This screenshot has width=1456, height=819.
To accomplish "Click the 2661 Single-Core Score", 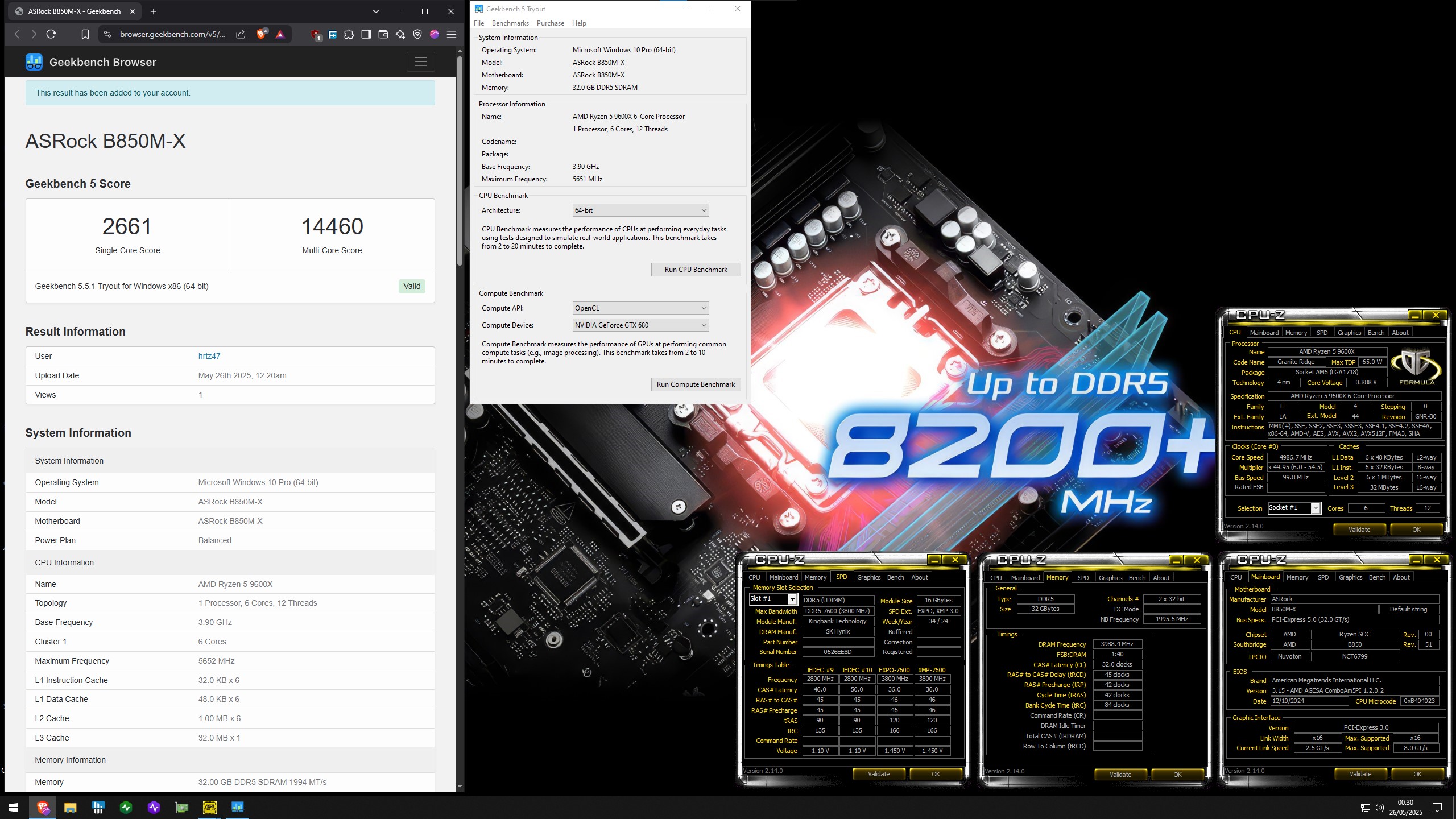I will click(127, 226).
